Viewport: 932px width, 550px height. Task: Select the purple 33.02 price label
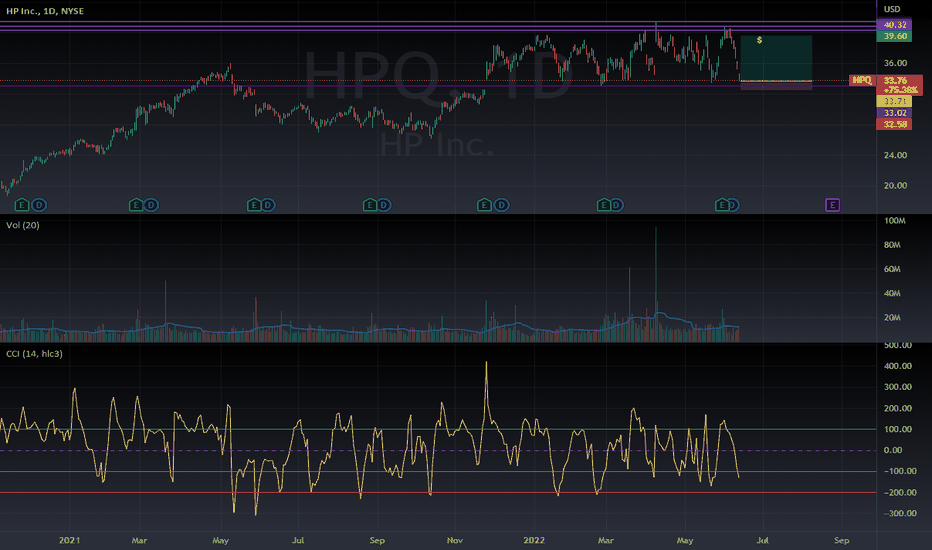pyautogui.click(x=894, y=113)
